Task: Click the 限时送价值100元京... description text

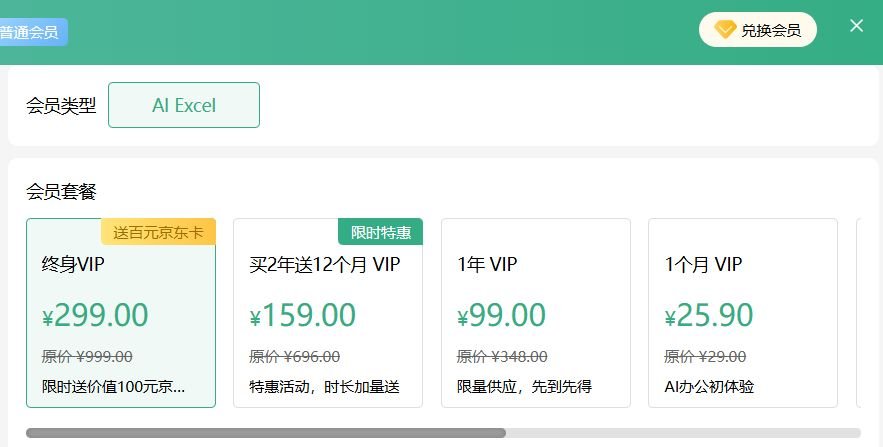Action: [x=113, y=386]
